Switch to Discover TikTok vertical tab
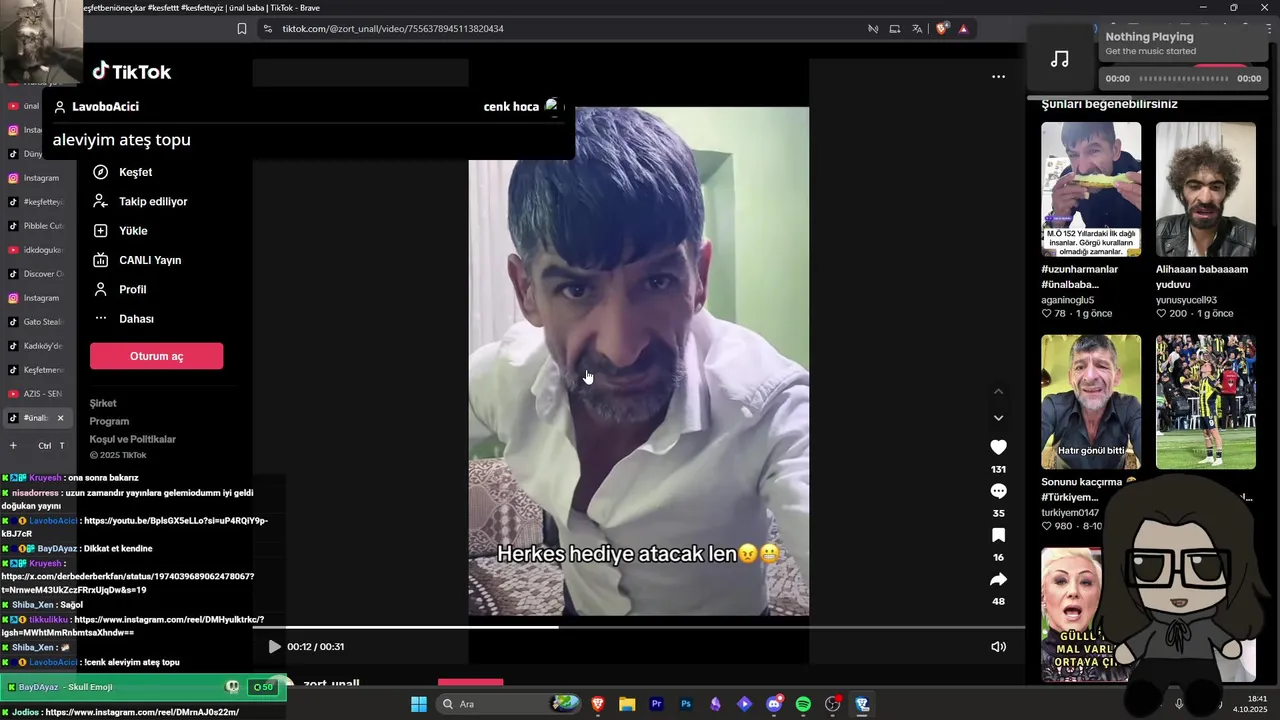The height and width of the screenshot is (720, 1280). point(36,274)
